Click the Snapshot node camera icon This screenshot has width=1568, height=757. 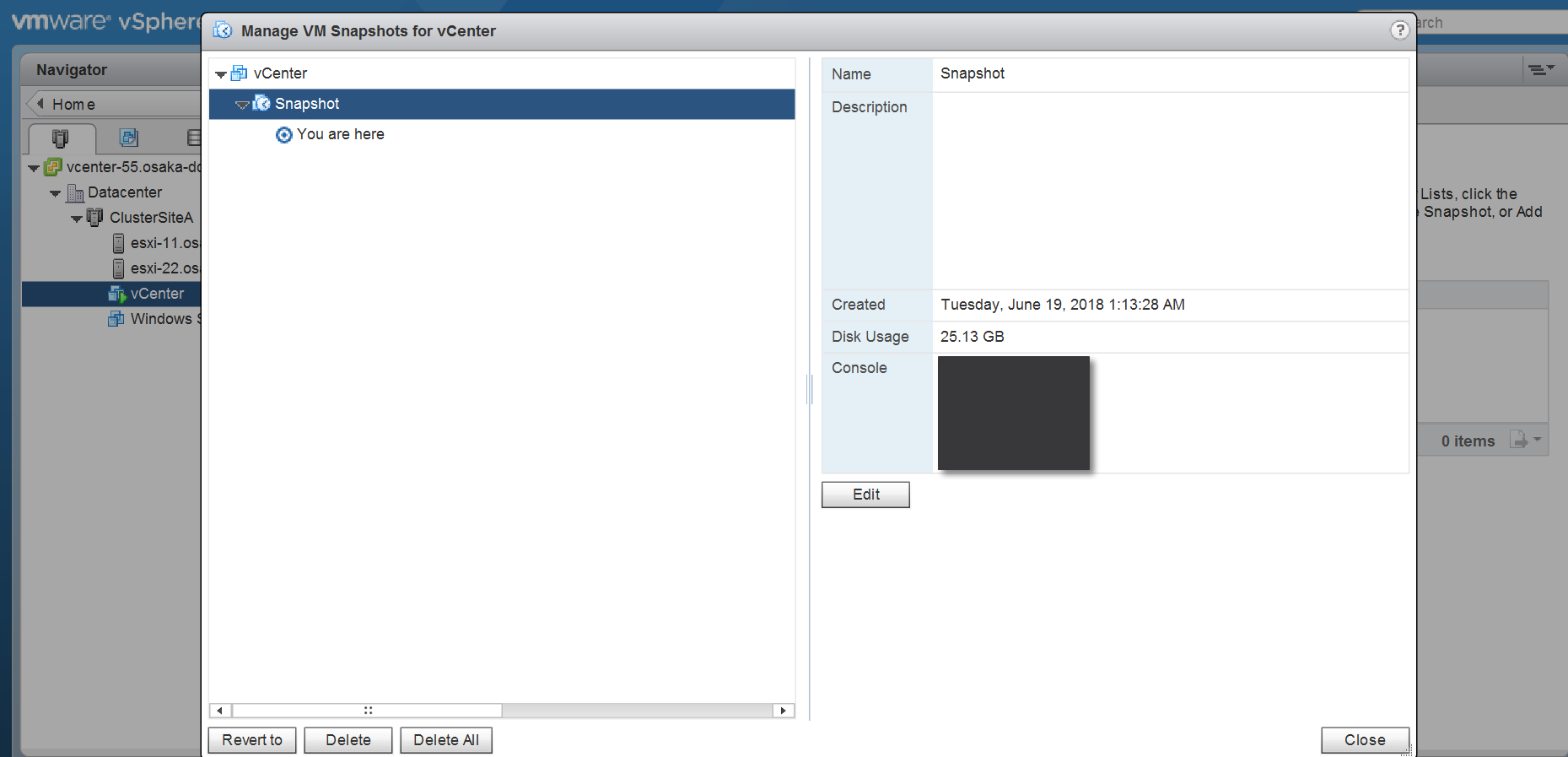(261, 103)
